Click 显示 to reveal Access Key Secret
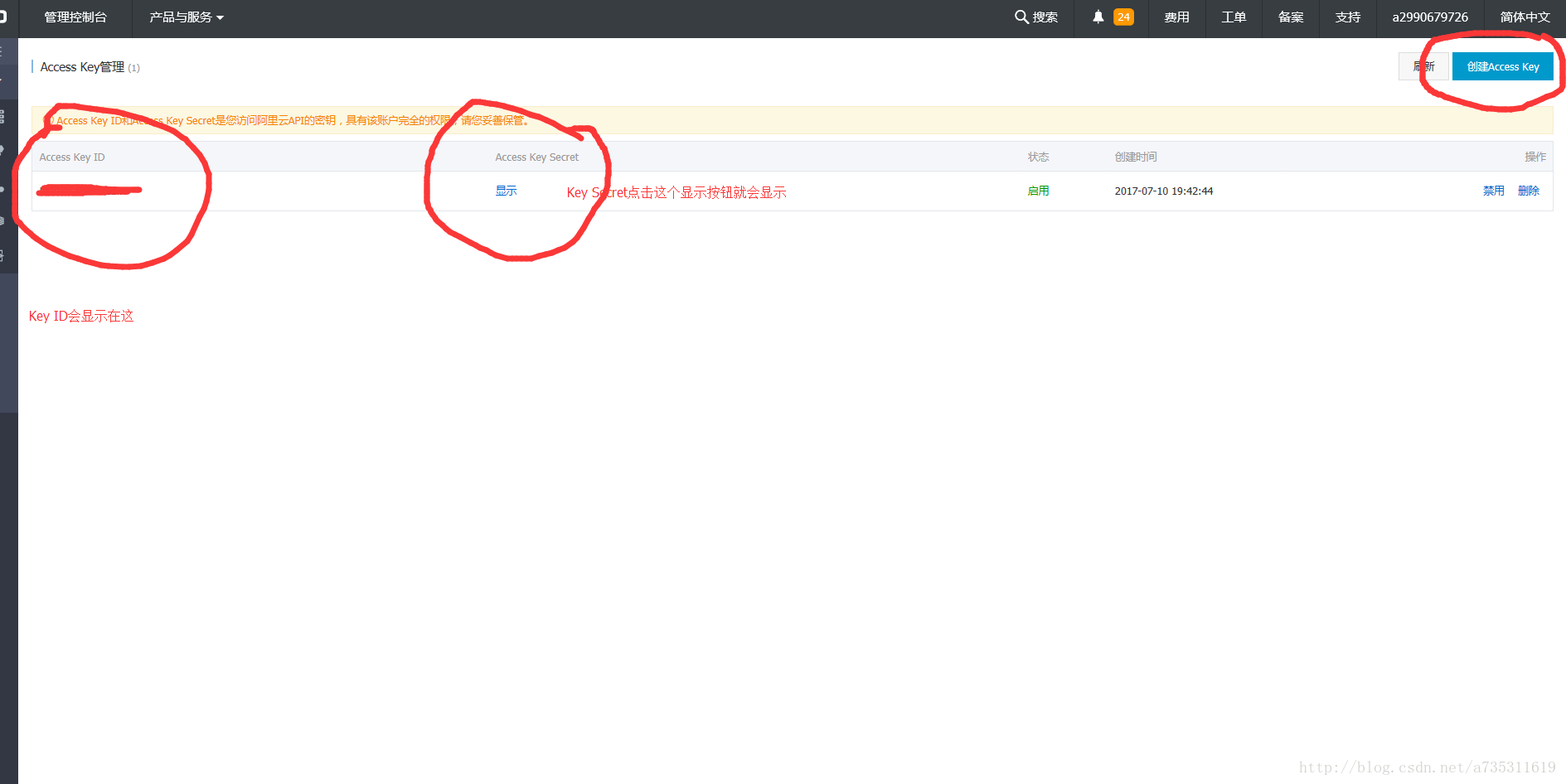Image resolution: width=1566 pixels, height=784 pixels. coord(506,191)
